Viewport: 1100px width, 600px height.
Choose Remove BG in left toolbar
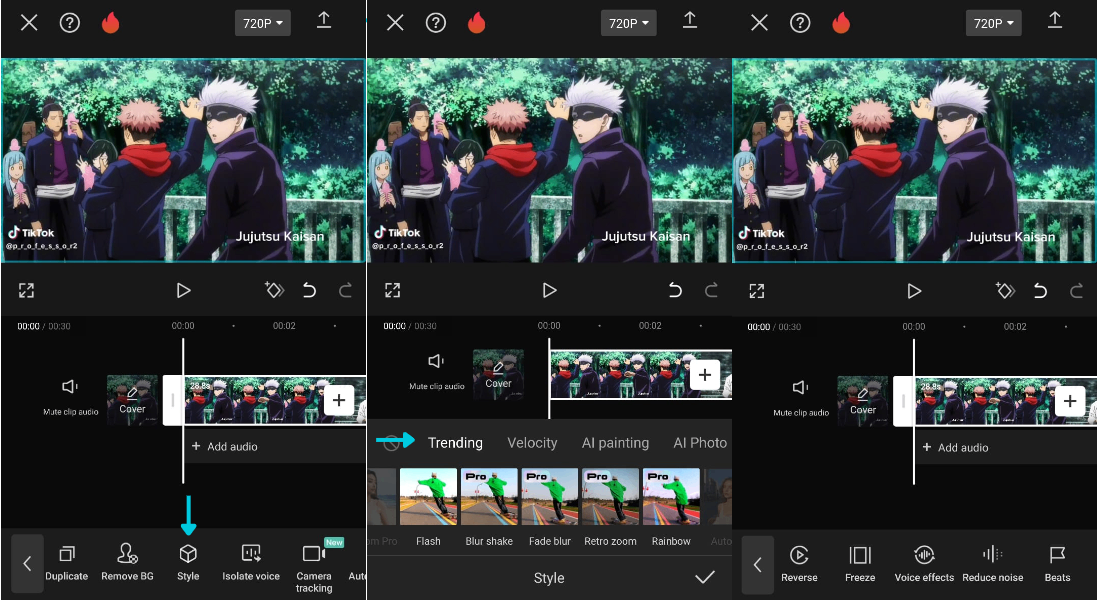pos(127,562)
